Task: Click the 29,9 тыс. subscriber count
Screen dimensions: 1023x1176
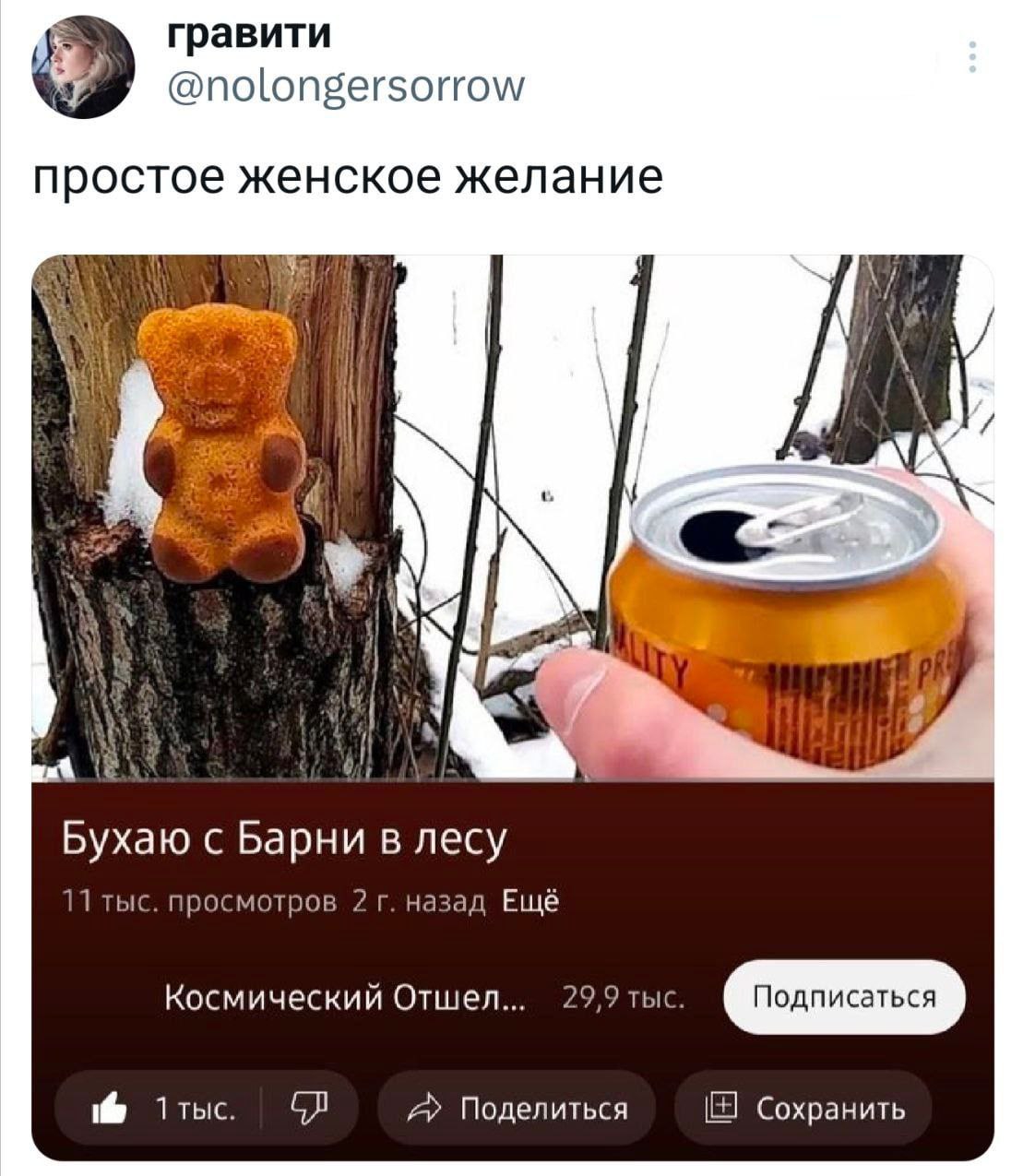Action: coord(624,997)
